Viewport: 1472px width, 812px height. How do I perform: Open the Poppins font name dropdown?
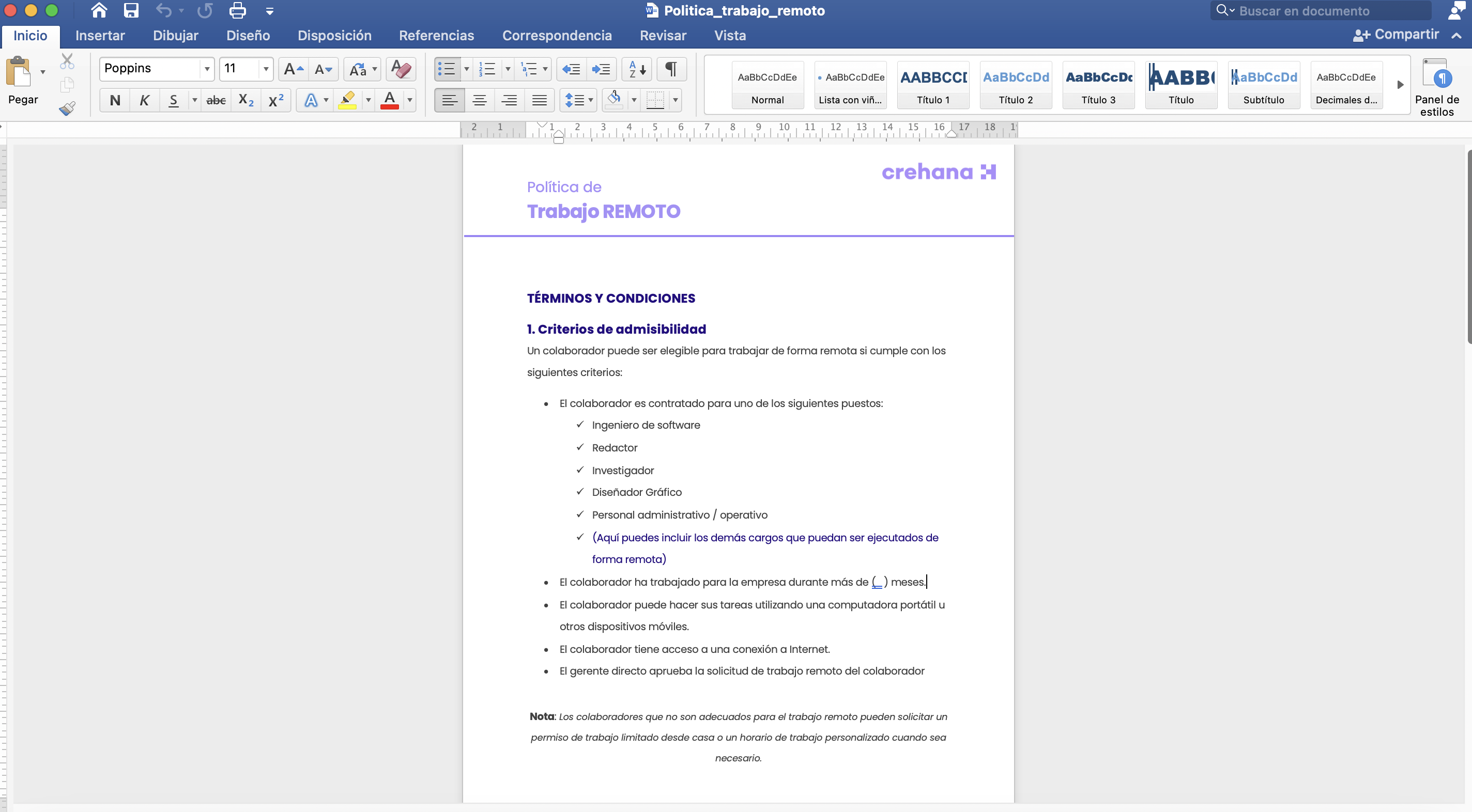point(207,69)
